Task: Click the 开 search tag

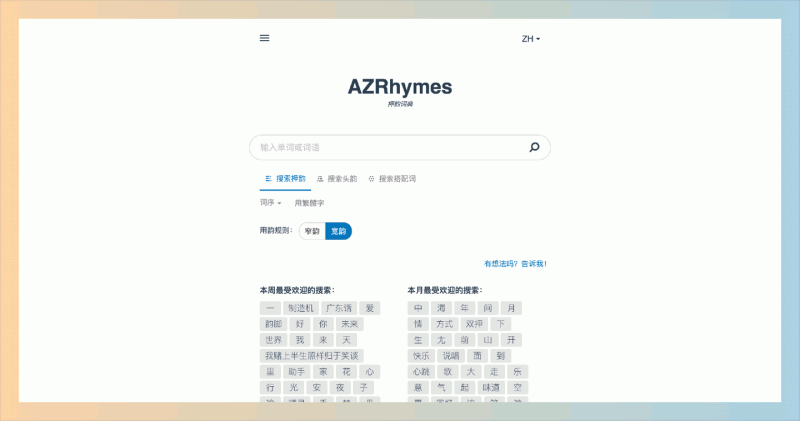Action: [x=511, y=340]
